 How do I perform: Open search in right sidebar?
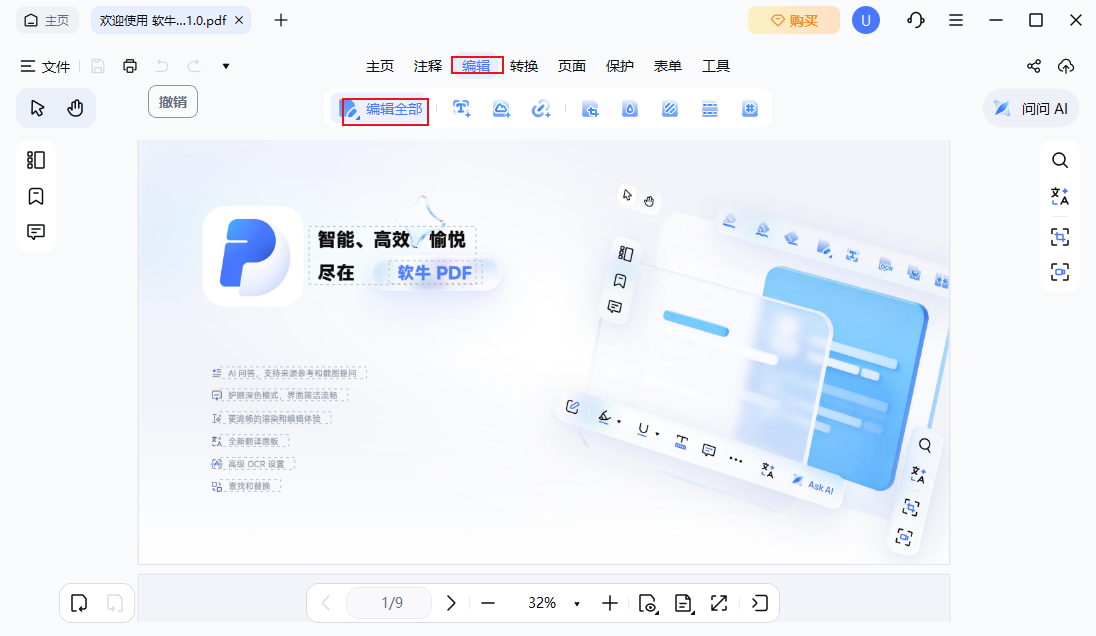pos(1060,160)
